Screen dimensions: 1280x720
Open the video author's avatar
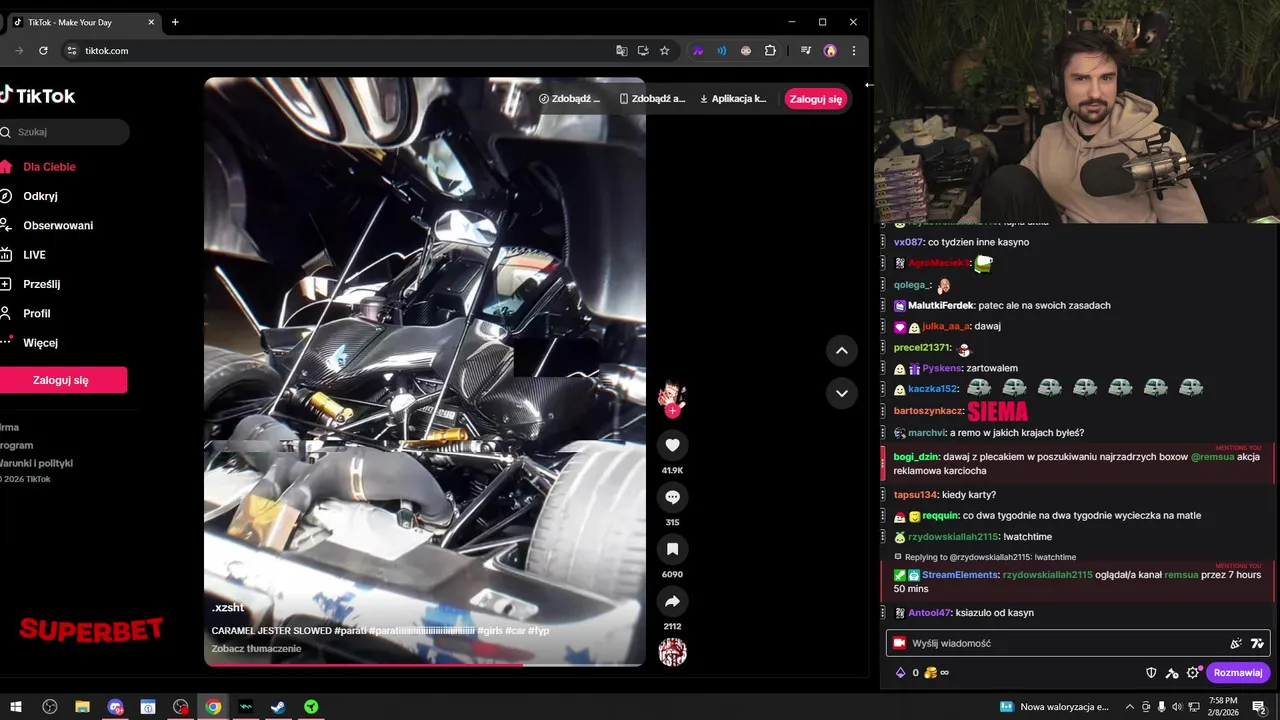671,394
